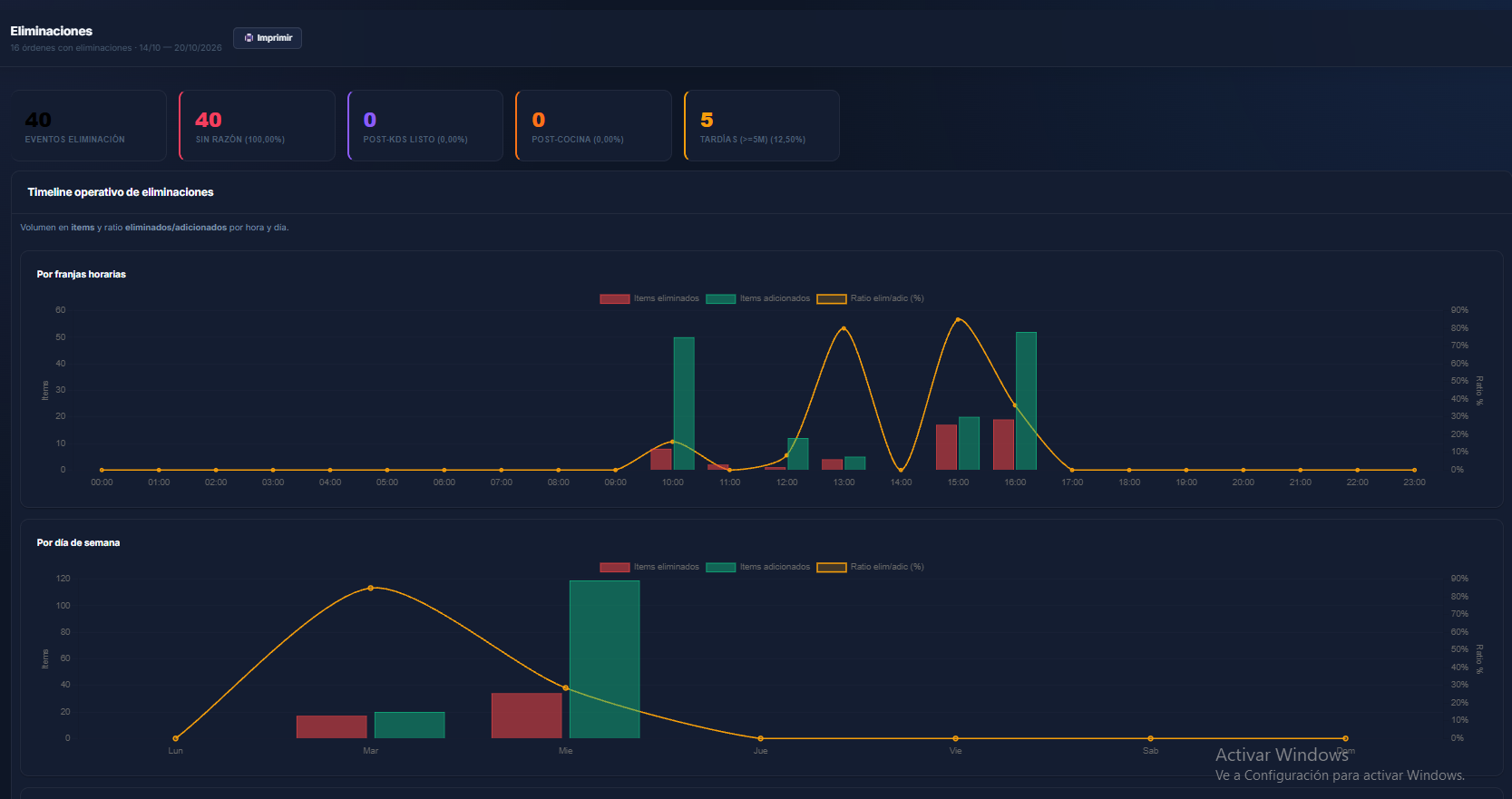Click the ratio line point at 13:00

(844, 328)
